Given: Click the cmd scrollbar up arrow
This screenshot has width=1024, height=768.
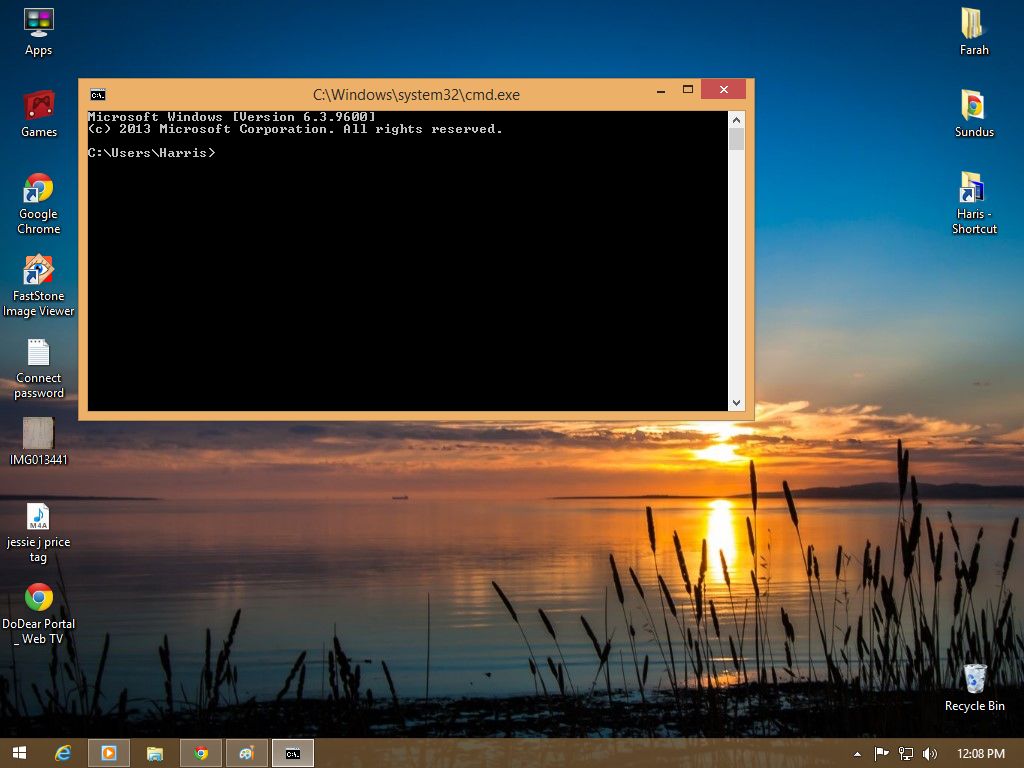Looking at the screenshot, I should tap(736, 120).
